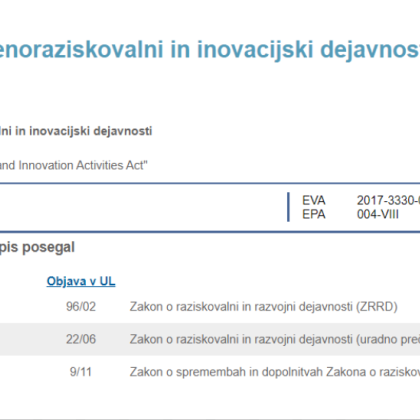420x420 pixels.
Task: Select the EVA number starting 2017-3330
Action: pos(388,200)
